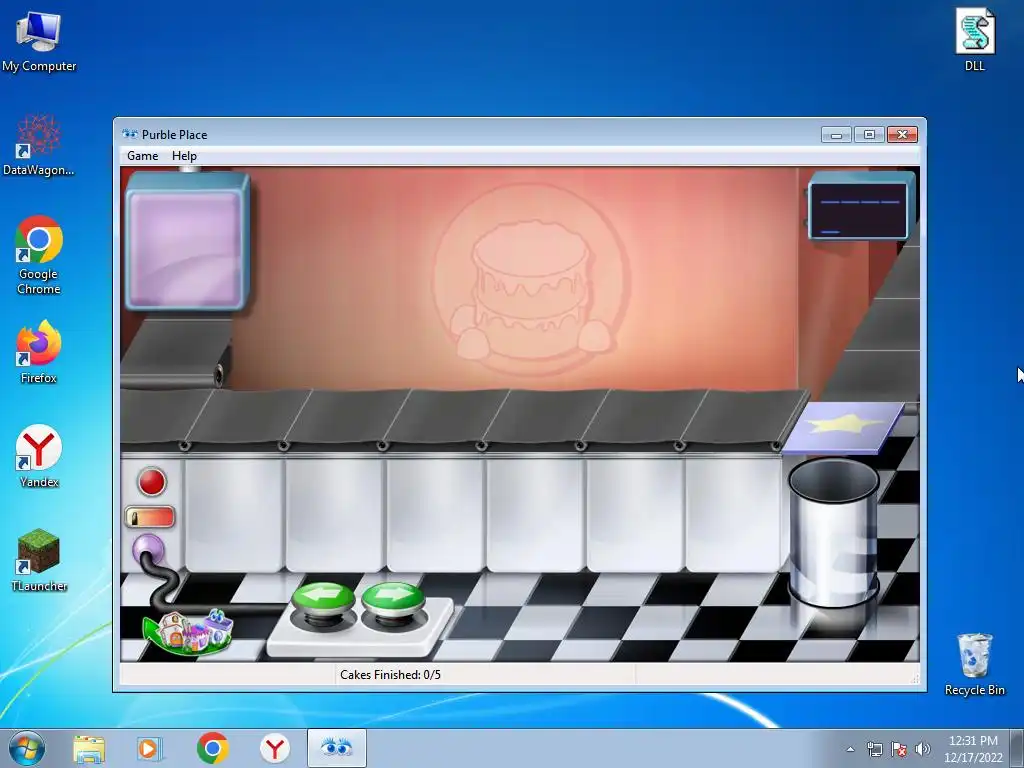Click the dark order monitor at top right
The image size is (1024, 768).
(x=858, y=210)
